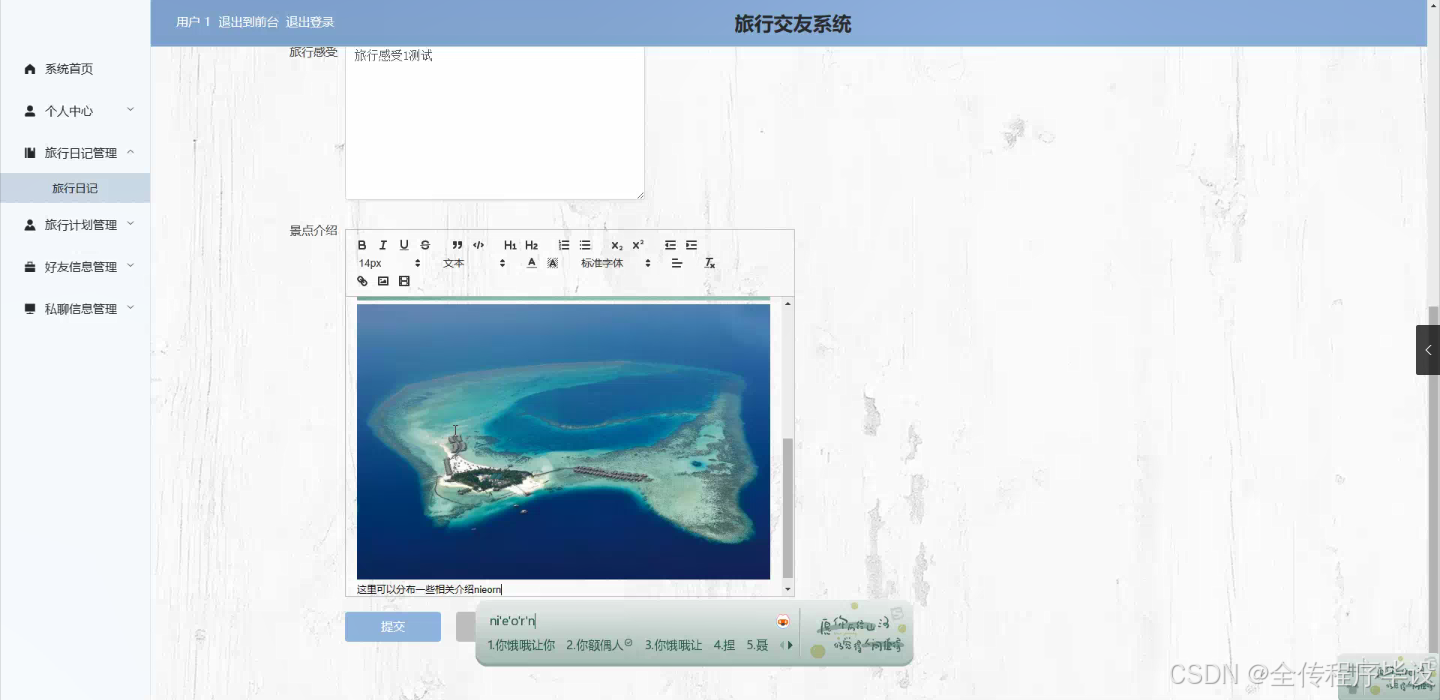Insert a blockquote in the editor
This screenshot has height=700, width=1440.
[x=456, y=245]
